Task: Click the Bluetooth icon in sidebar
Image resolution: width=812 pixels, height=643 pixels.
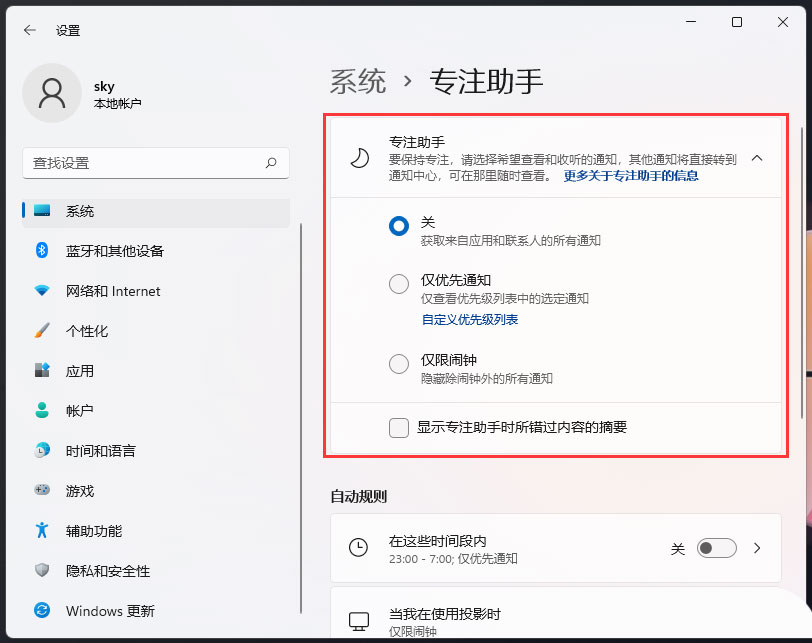Action: coord(42,251)
